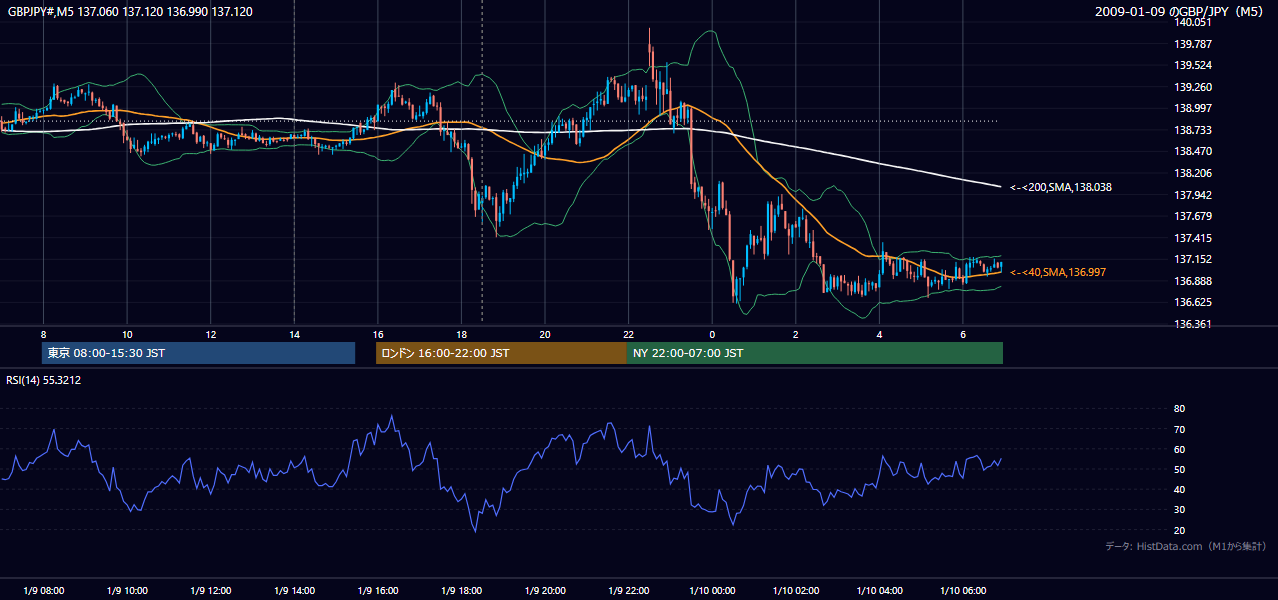This screenshot has width=1278, height=600.
Task: Click price level 139.524 on the axis
Action: (1193, 65)
